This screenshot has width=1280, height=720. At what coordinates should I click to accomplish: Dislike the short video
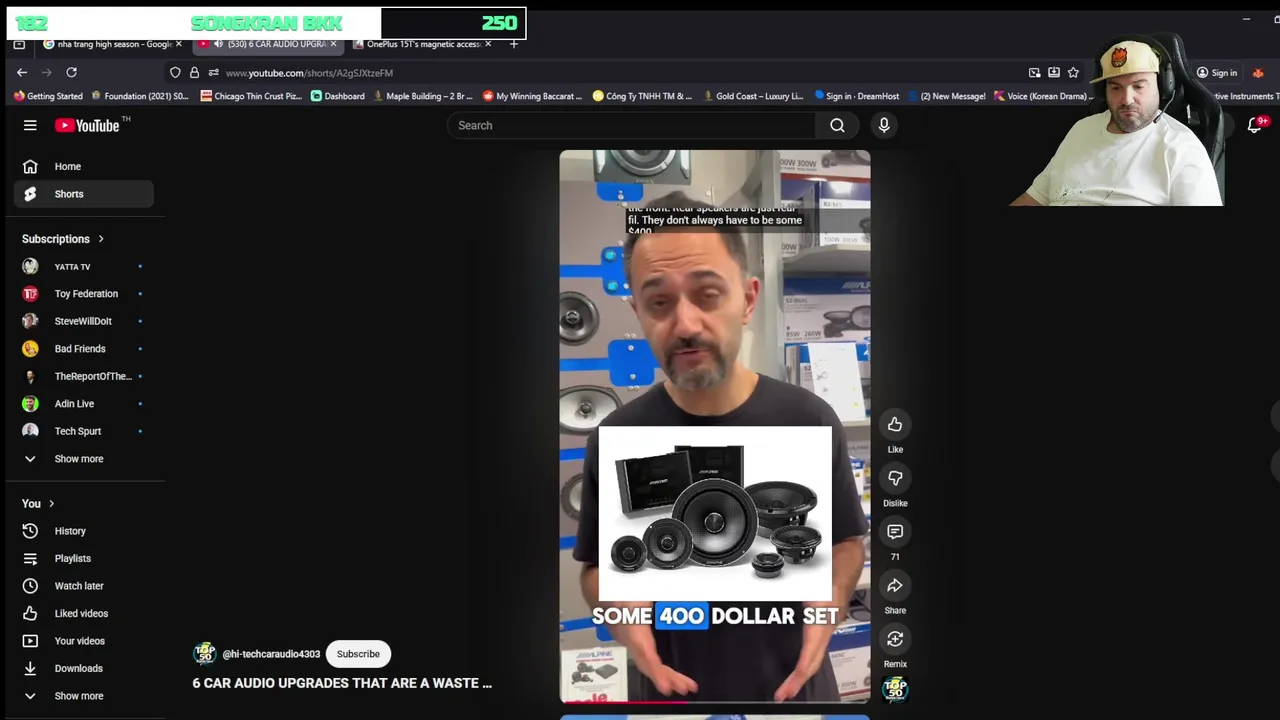pos(895,479)
